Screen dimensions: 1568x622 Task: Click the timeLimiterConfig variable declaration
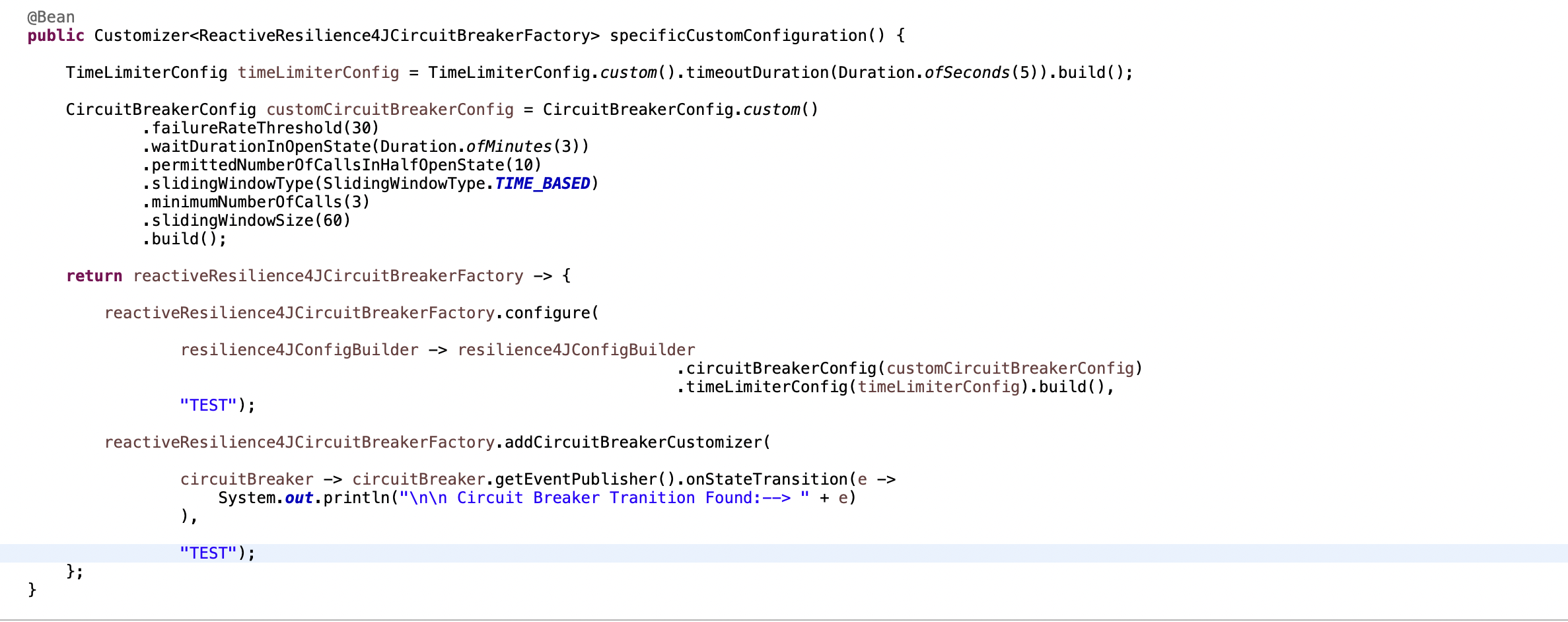click(x=318, y=73)
